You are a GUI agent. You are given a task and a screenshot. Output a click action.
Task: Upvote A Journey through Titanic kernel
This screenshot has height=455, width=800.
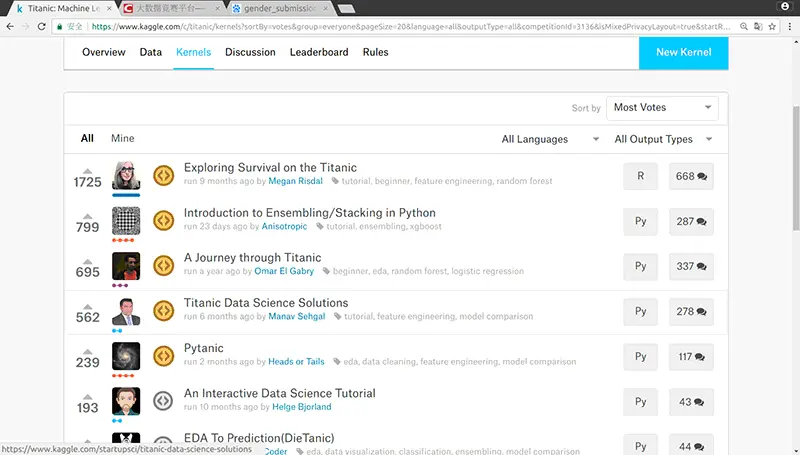[88, 261]
